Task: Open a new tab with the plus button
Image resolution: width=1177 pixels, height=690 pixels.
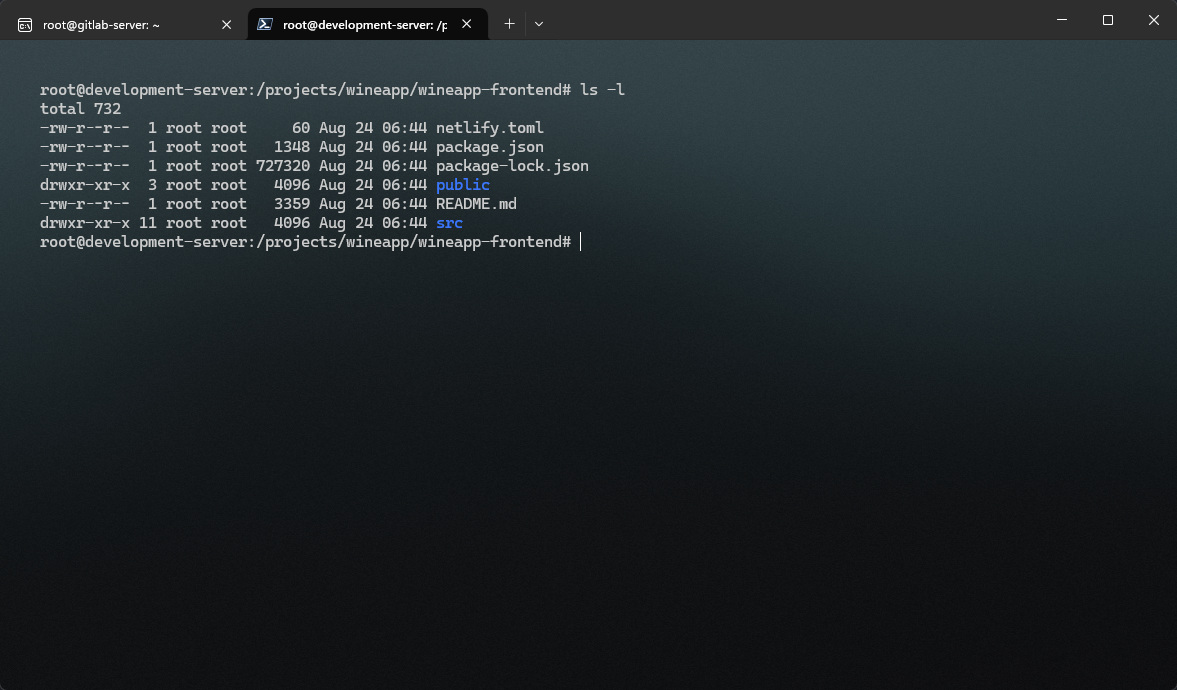Action: [x=509, y=24]
